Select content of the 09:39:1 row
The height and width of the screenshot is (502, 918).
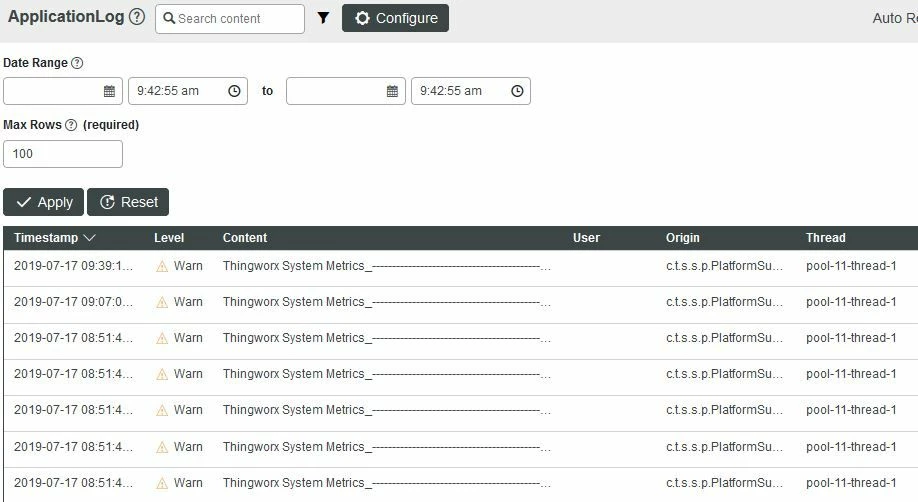(386, 266)
